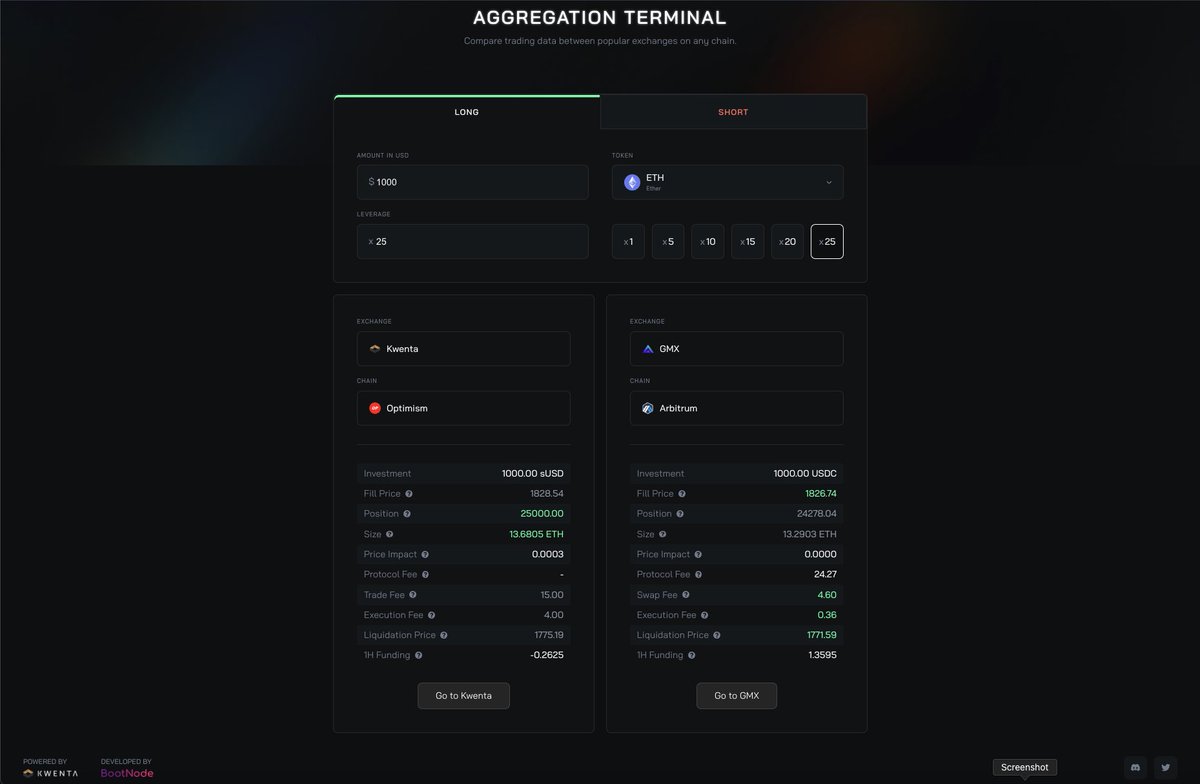Click Kwenta Position help icon
This screenshot has height=784, width=1200.
point(409,514)
